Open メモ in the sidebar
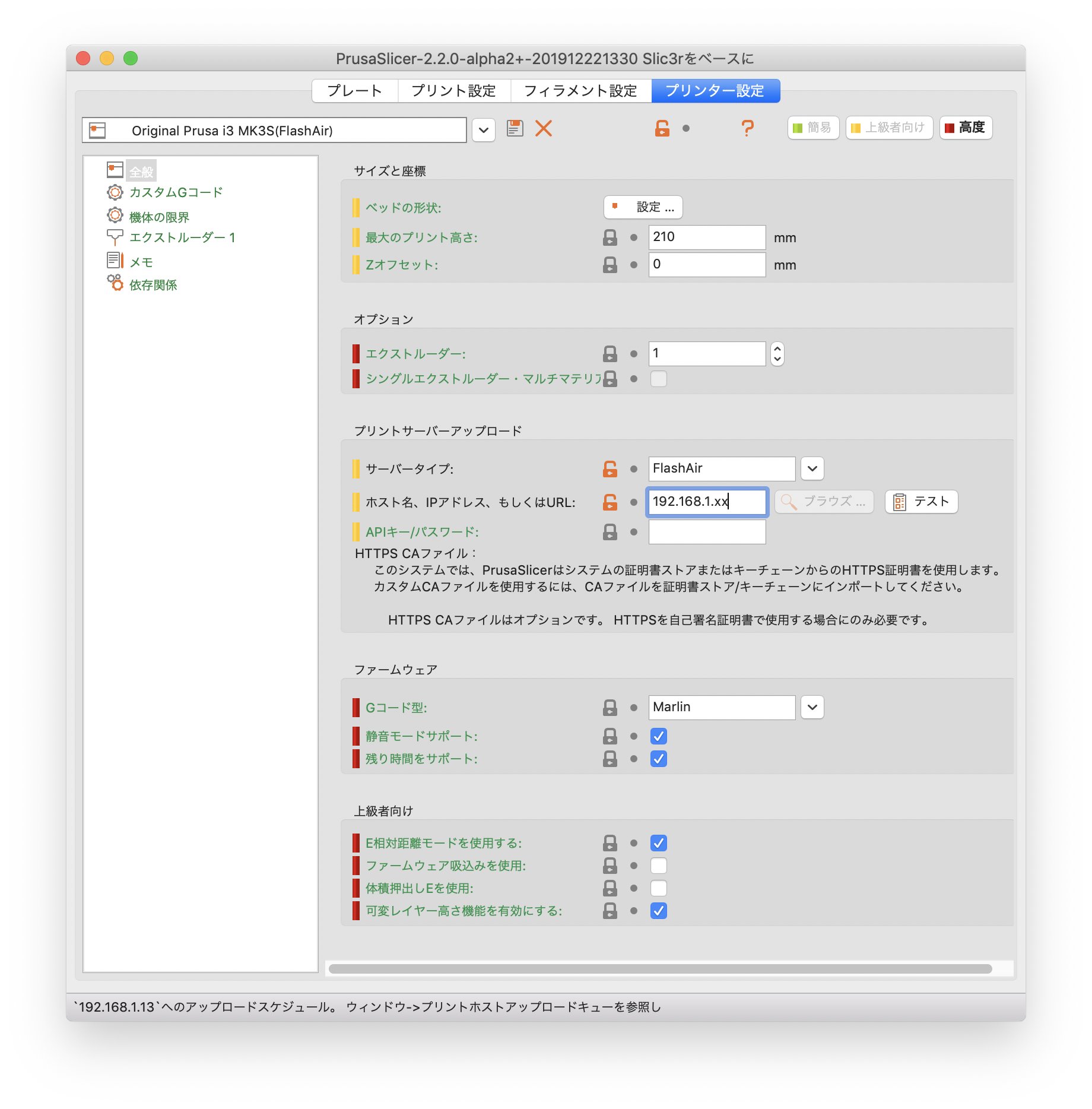Image resolution: width=1092 pixels, height=1109 pixels. click(x=141, y=262)
